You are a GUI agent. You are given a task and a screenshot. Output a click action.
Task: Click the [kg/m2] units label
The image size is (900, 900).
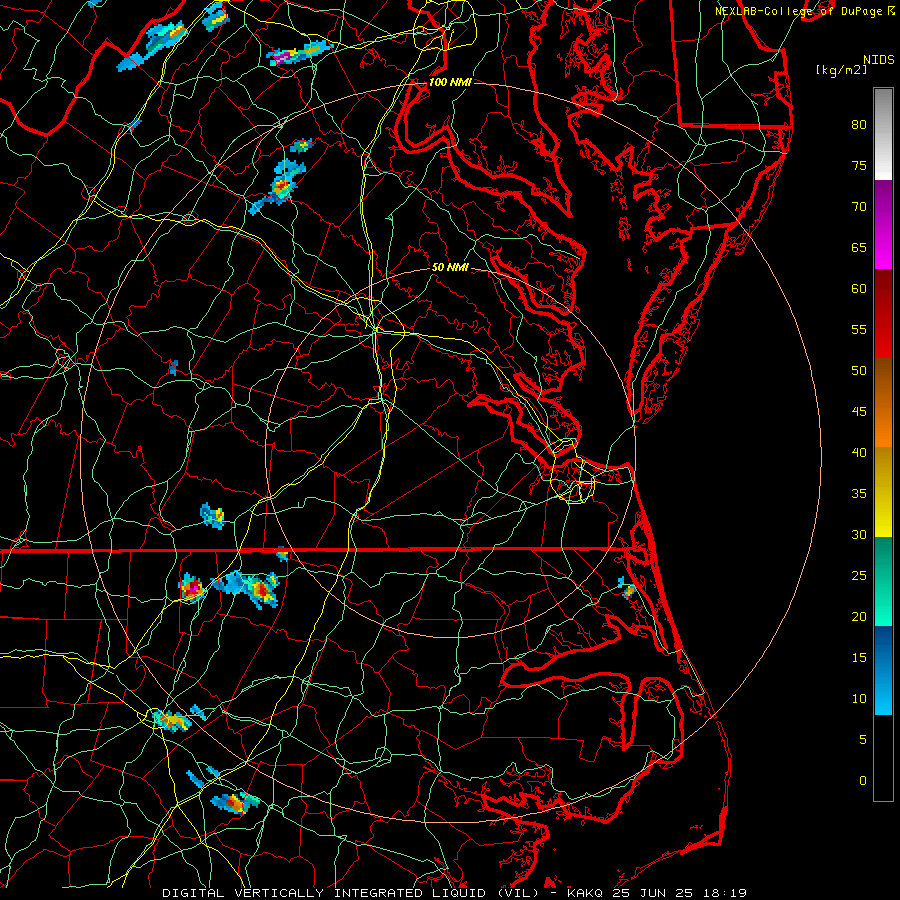click(x=841, y=70)
